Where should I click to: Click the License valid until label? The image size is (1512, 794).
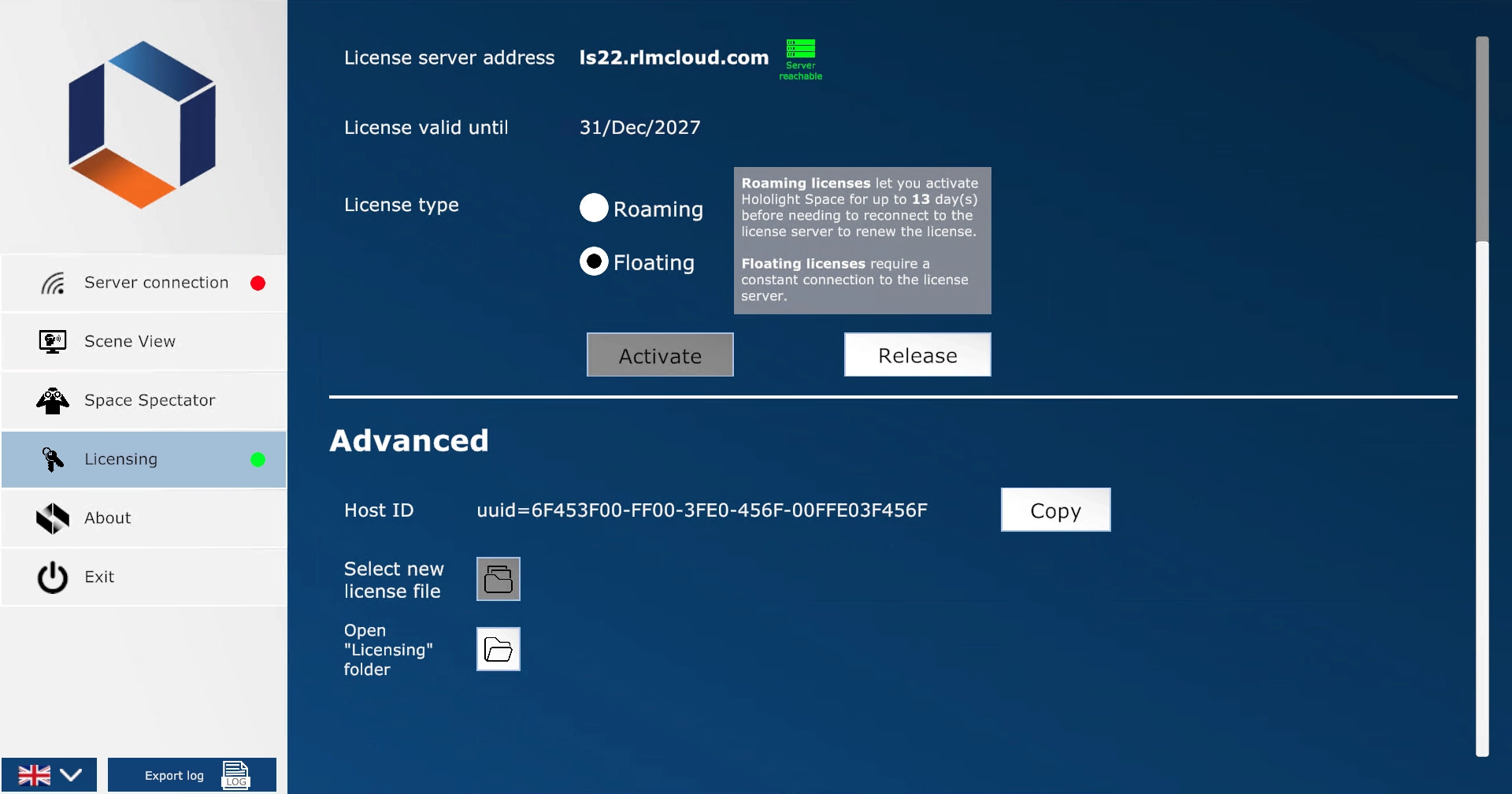click(426, 128)
